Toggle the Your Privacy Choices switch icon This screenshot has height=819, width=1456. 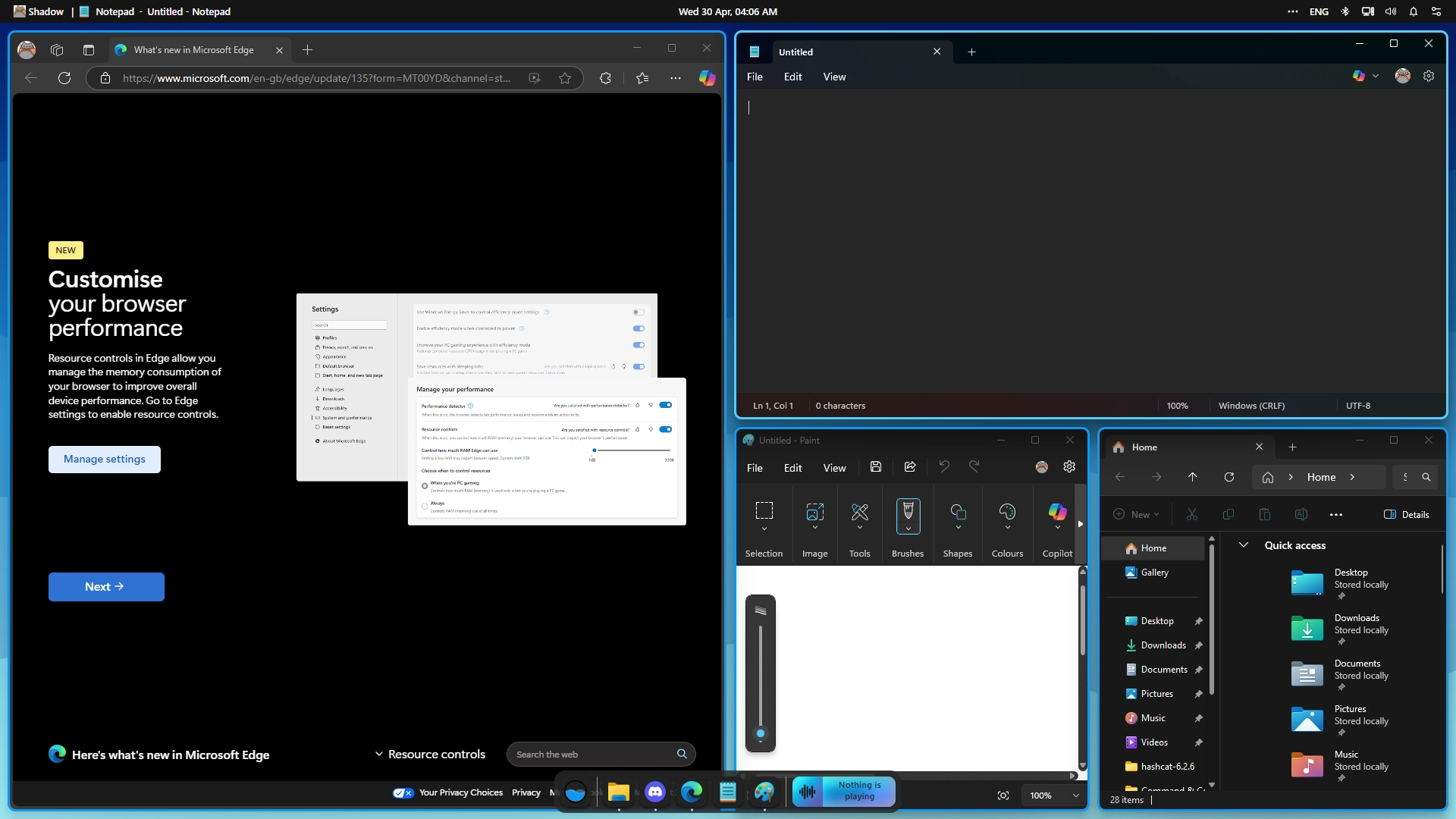[403, 792]
